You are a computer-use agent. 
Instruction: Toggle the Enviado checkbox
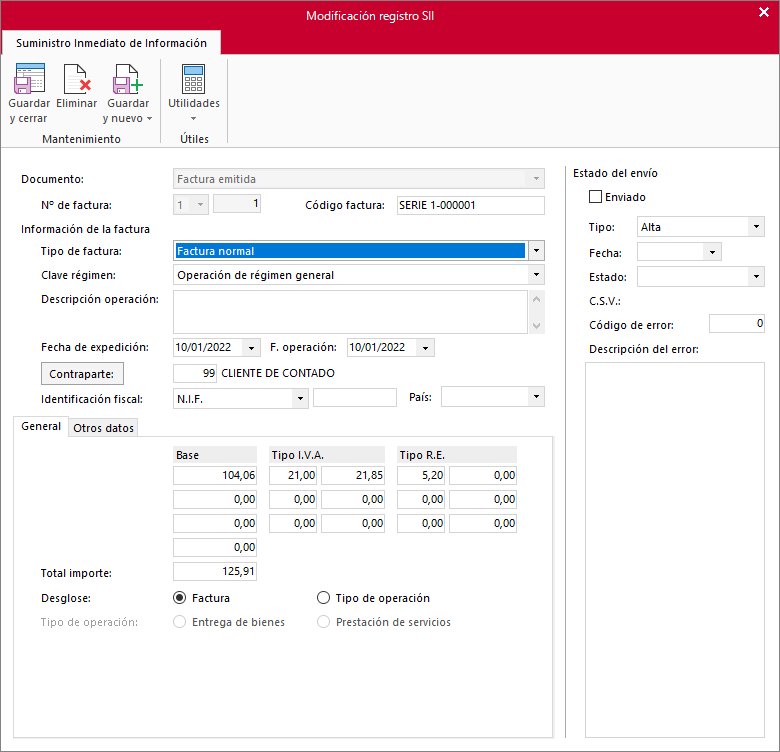tap(595, 197)
